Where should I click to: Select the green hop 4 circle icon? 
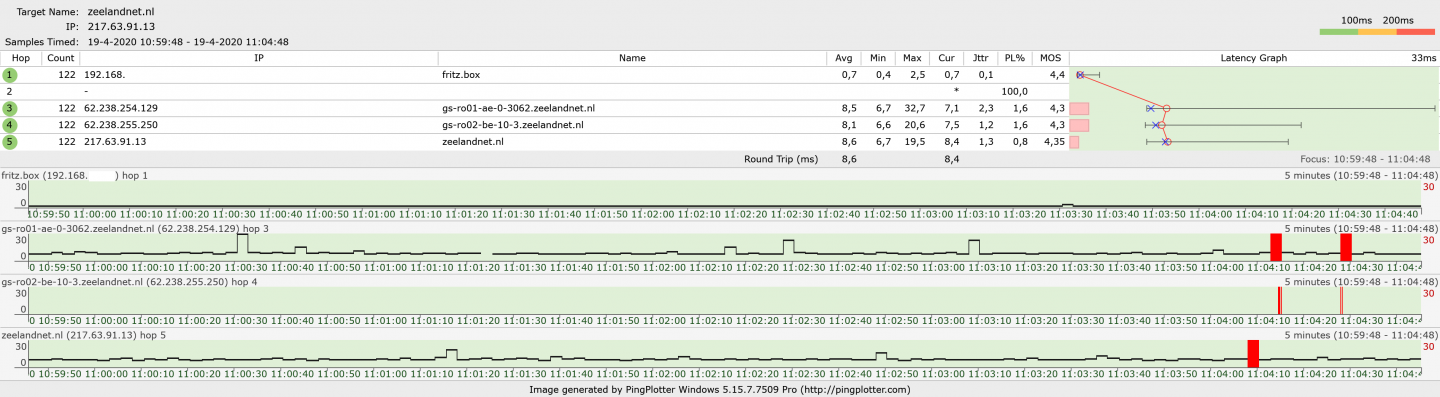pyautogui.click(x=11, y=125)
